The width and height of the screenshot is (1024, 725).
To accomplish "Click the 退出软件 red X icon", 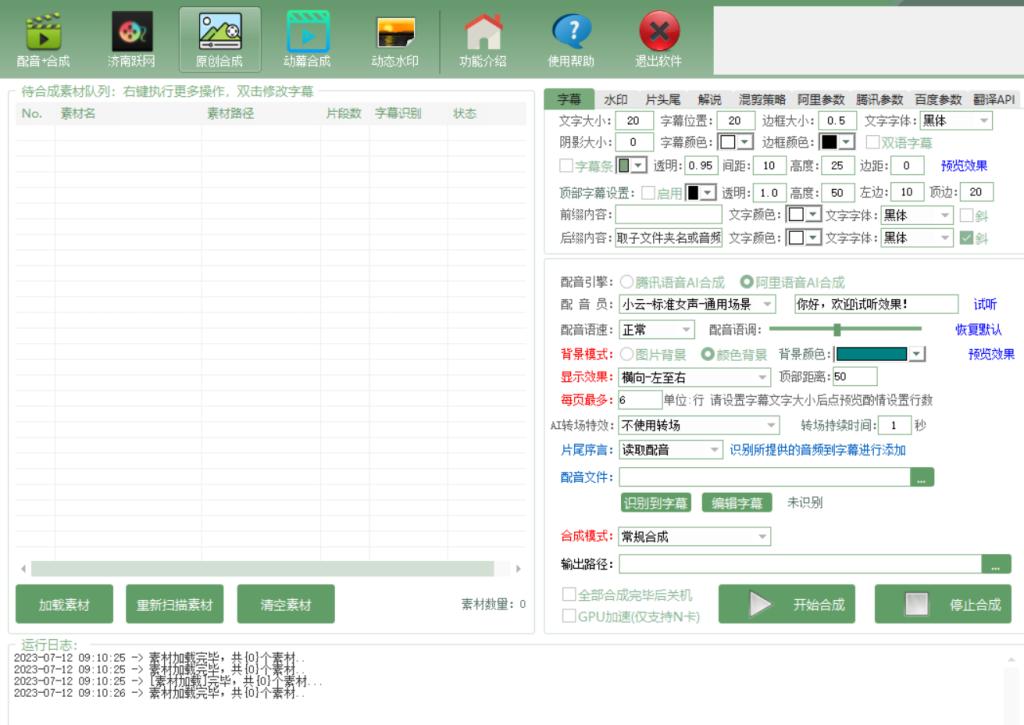I will (x=658, y=40).
